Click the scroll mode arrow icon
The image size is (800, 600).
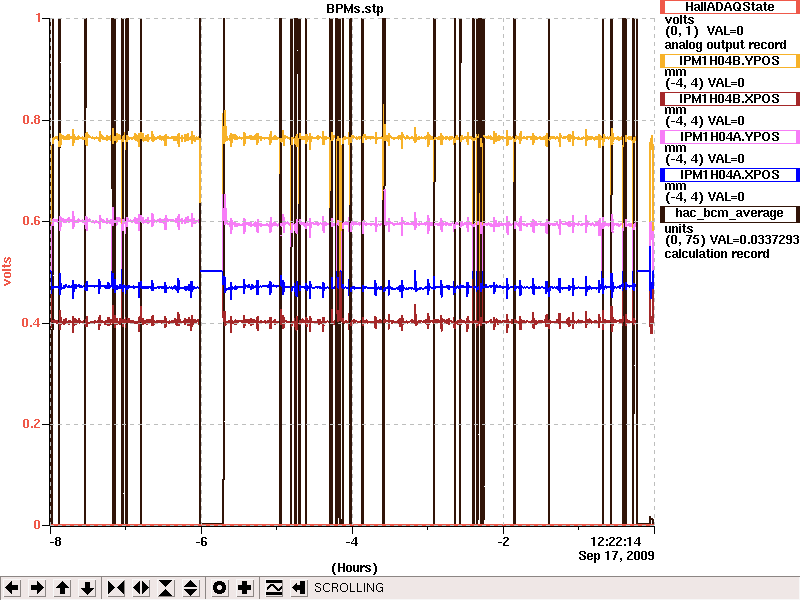coord(298,588)
